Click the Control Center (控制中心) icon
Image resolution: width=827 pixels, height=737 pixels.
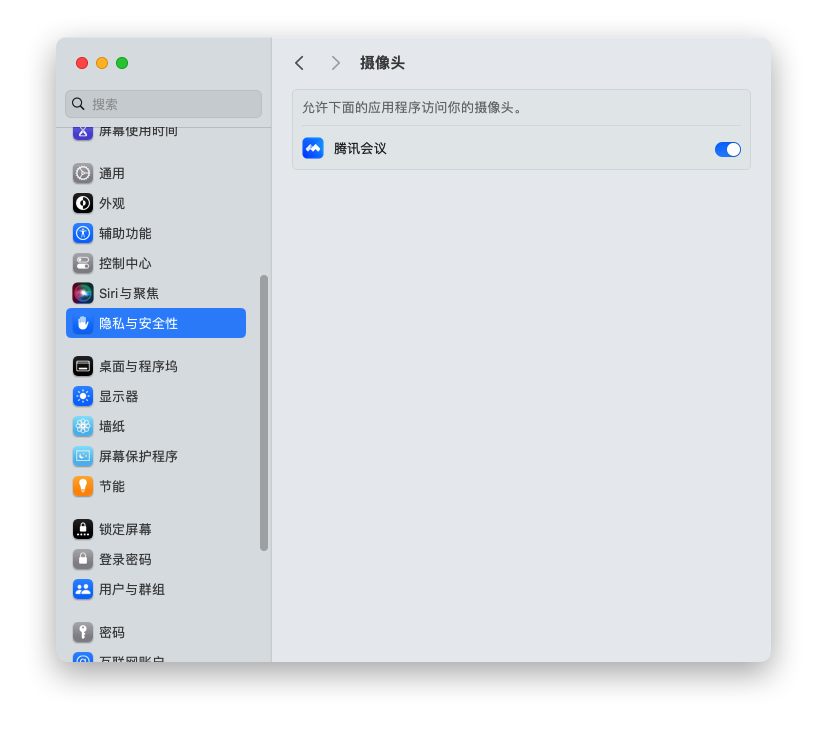[83, 263]
